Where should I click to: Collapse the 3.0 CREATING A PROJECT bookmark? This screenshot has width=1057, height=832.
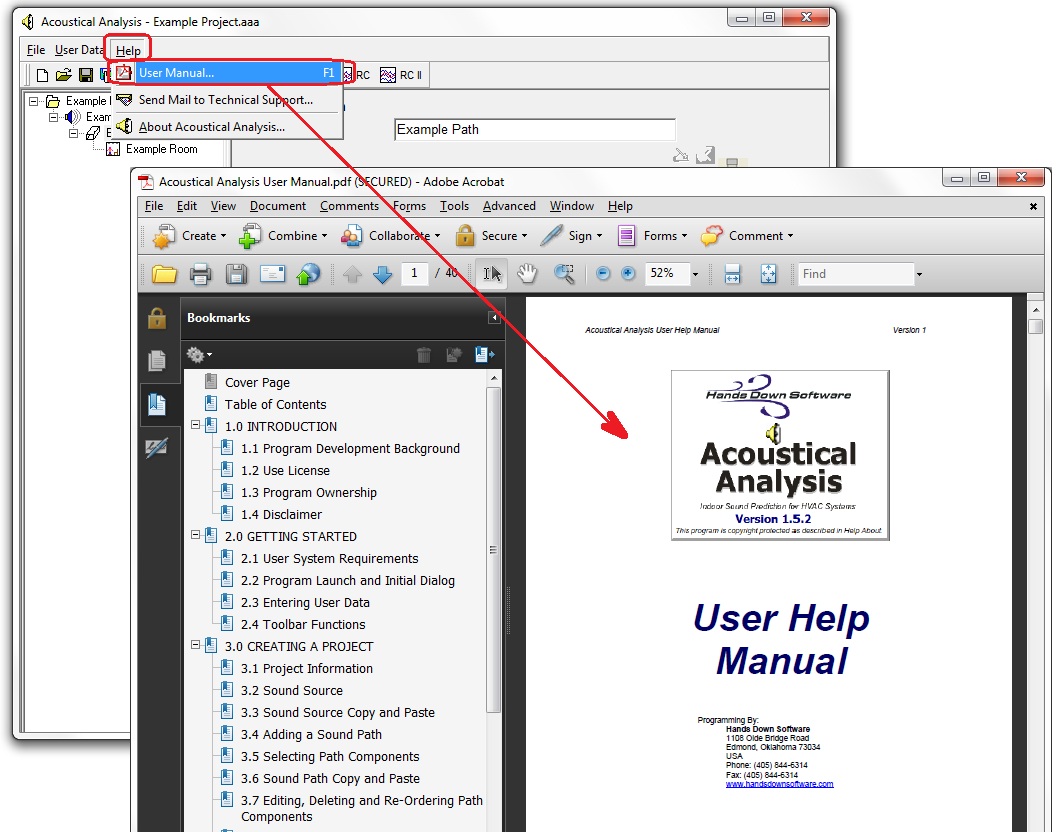195,645
